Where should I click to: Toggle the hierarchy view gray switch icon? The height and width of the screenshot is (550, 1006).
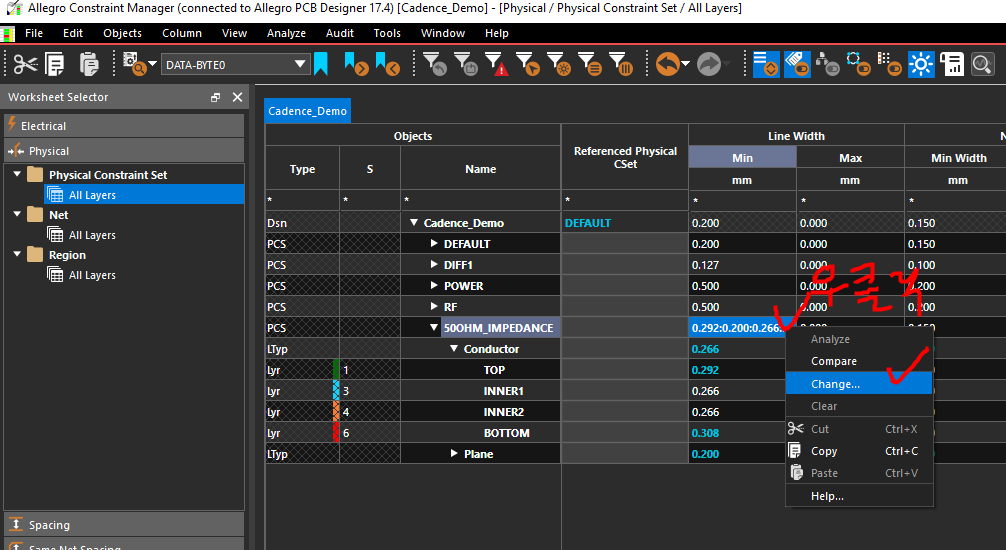point(828,64)
